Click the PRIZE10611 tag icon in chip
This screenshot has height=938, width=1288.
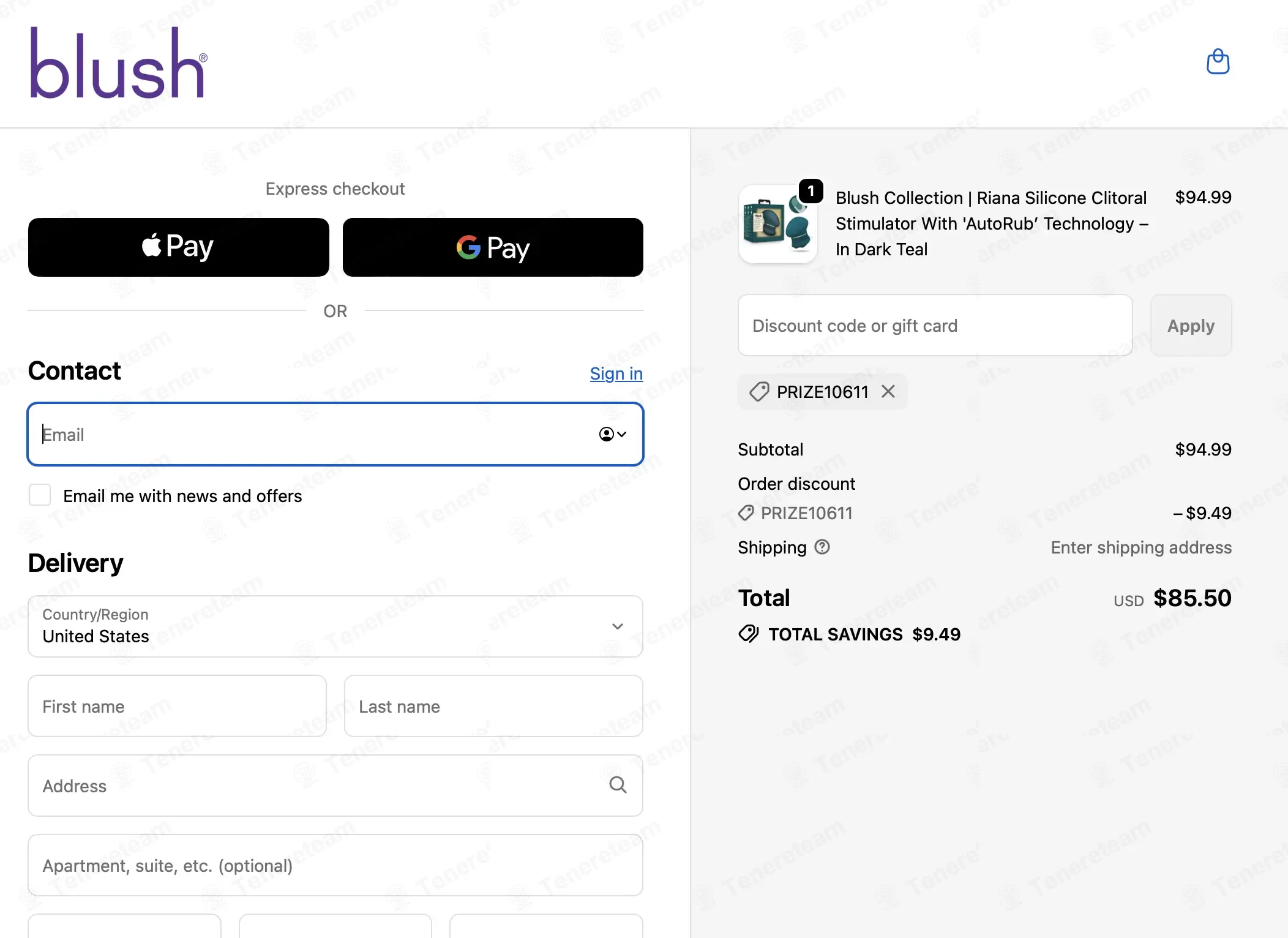759,392
